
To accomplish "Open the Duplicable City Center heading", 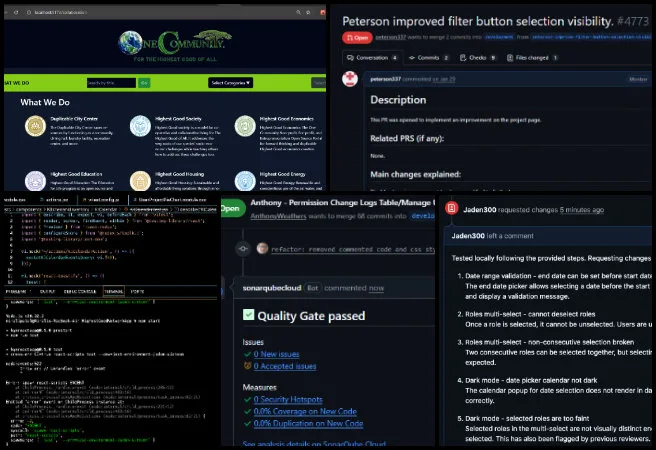I will click(x=74, y=119).
